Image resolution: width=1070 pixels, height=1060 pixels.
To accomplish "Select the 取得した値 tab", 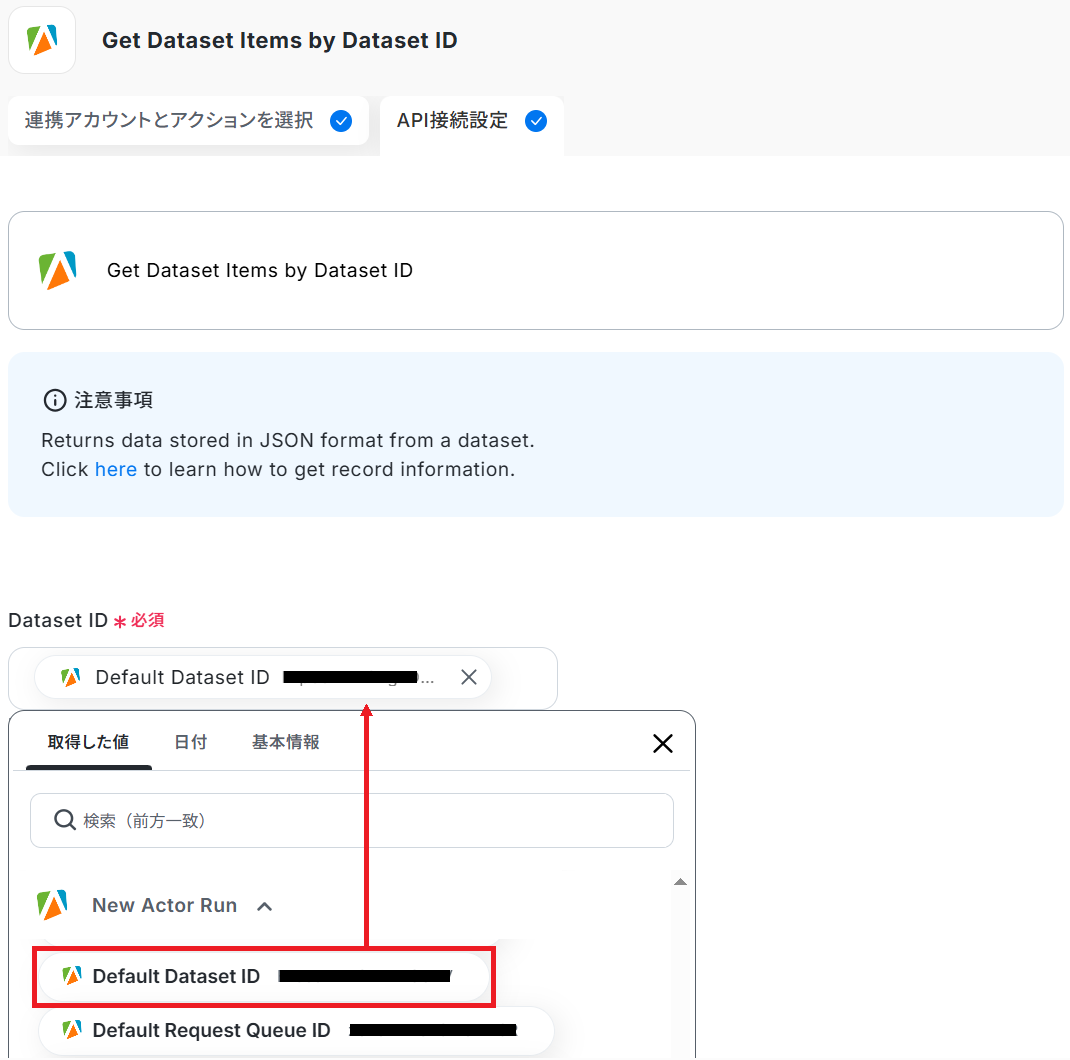I will click(89, 742).
